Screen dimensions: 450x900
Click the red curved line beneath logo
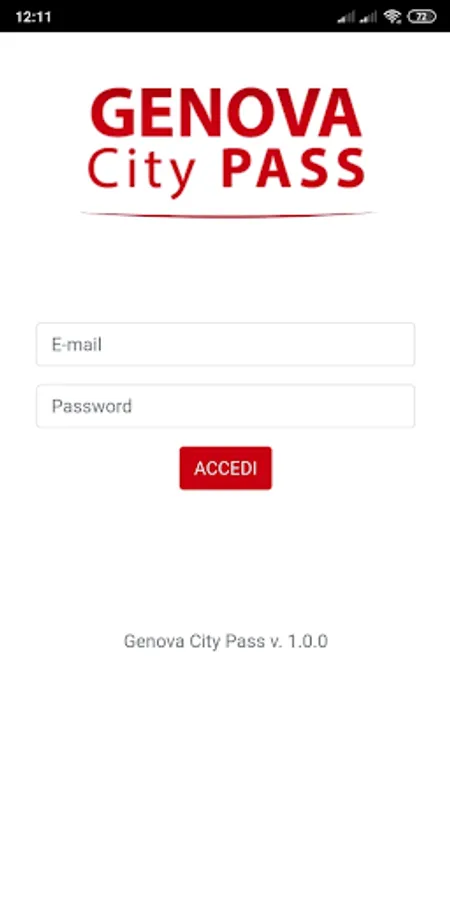click(x=227, y=215)
